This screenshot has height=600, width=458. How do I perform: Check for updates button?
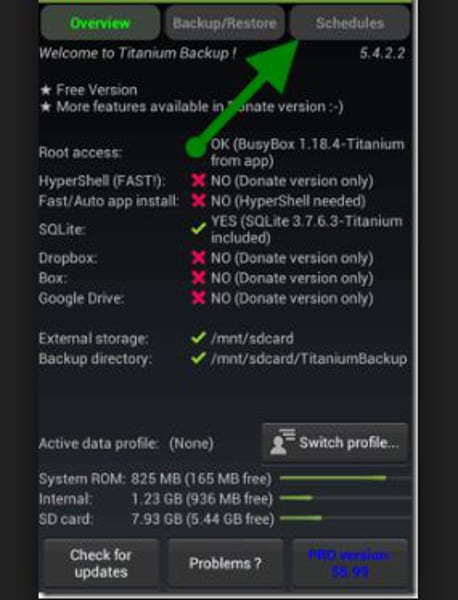point(101,563)
